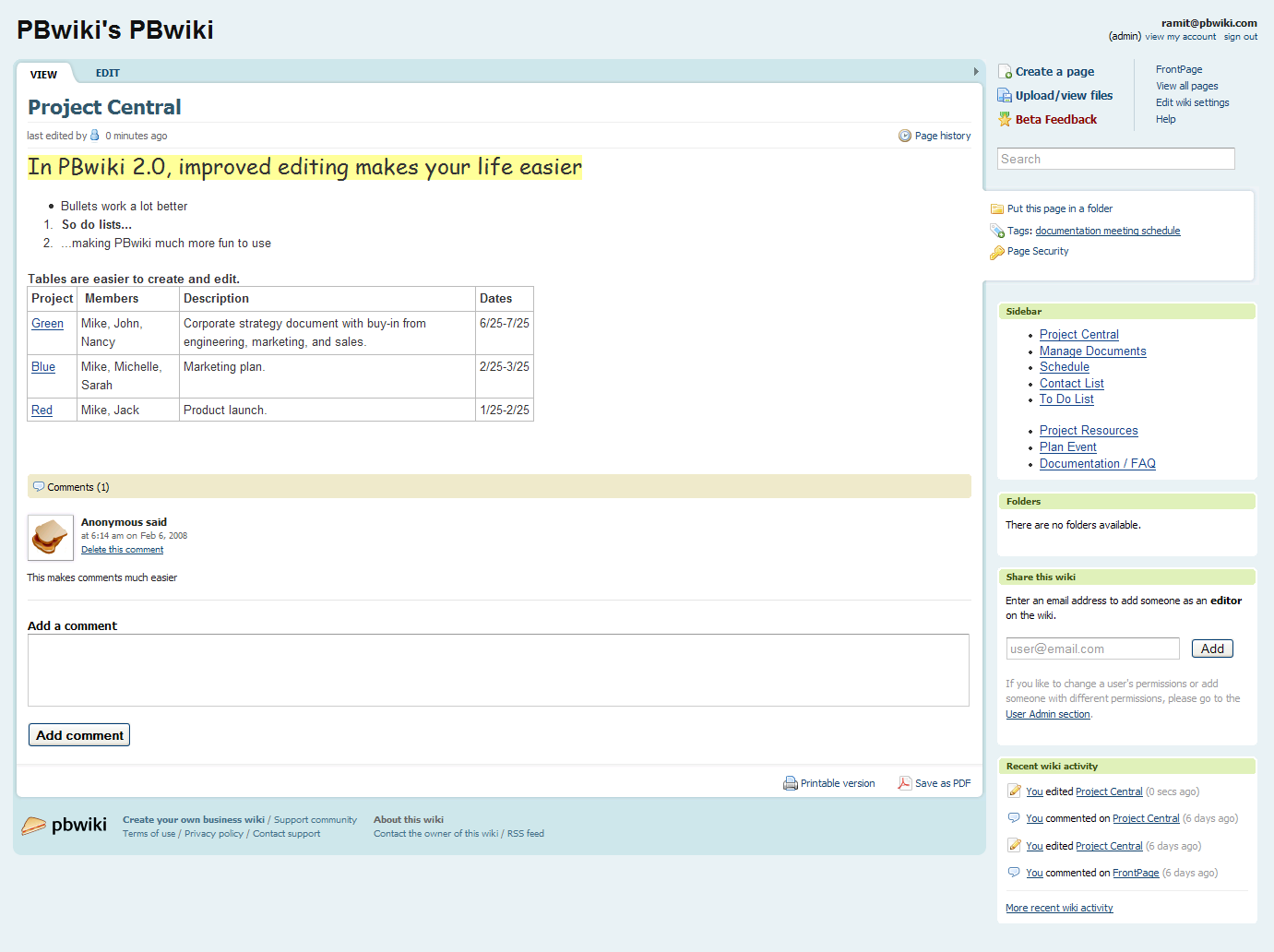Open the Privacy policy footer link
The image size is (1274, 952).
coord(214,834)
